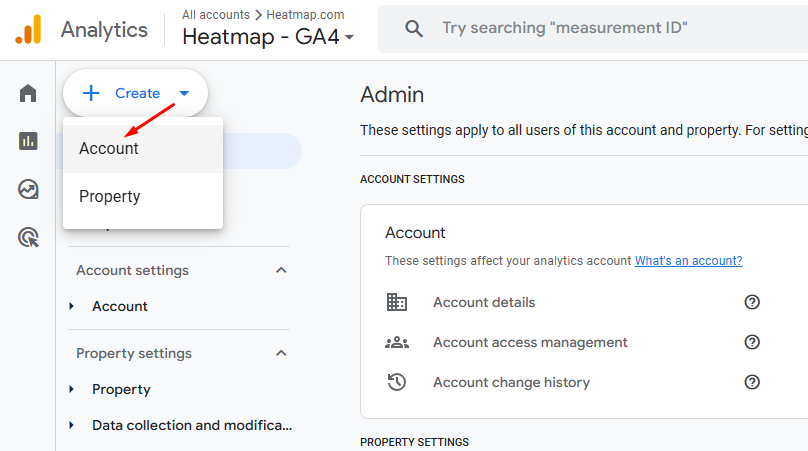The width and height of the screenshot is (808, 451).
Task: Open the Explore icon in sidebar
Action: click(28, 189)
